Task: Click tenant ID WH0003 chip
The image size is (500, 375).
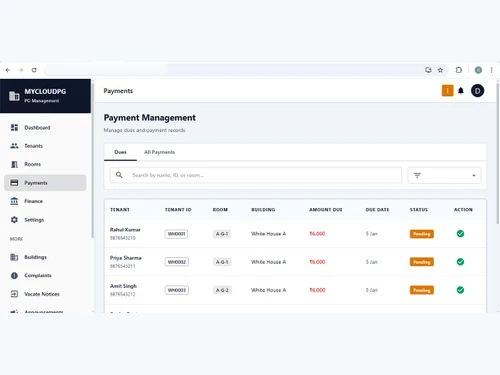Action: (176, 290)
